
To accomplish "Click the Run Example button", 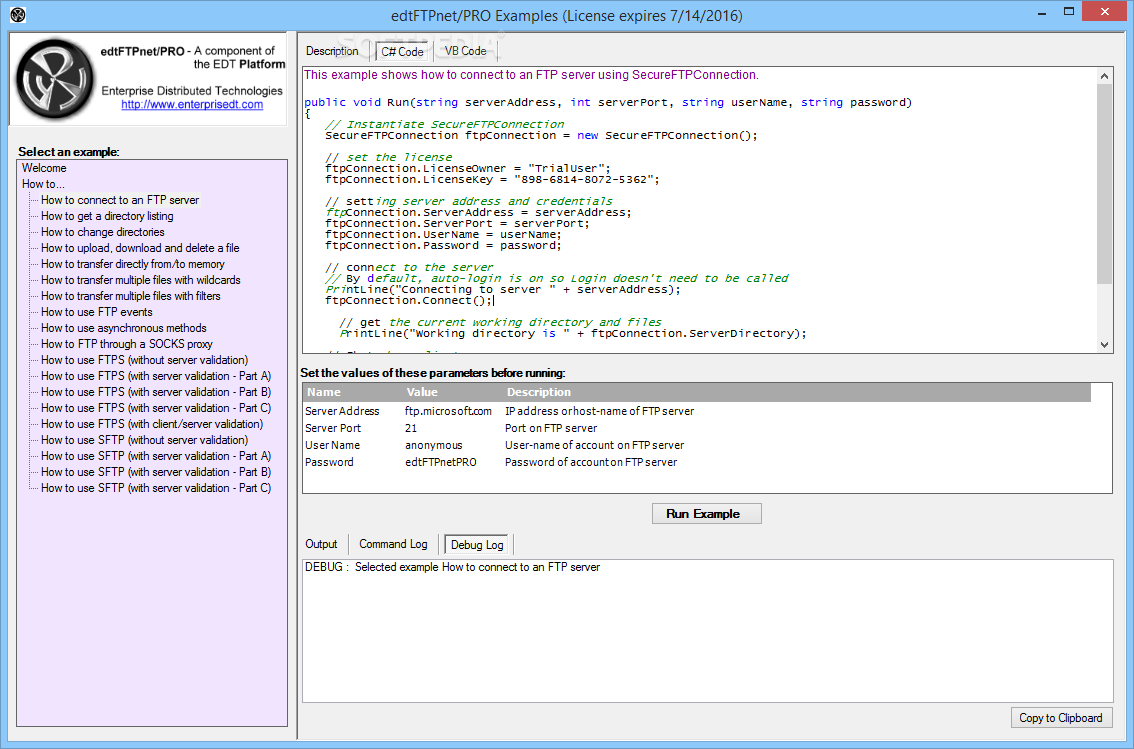I will tap(706, 514).
